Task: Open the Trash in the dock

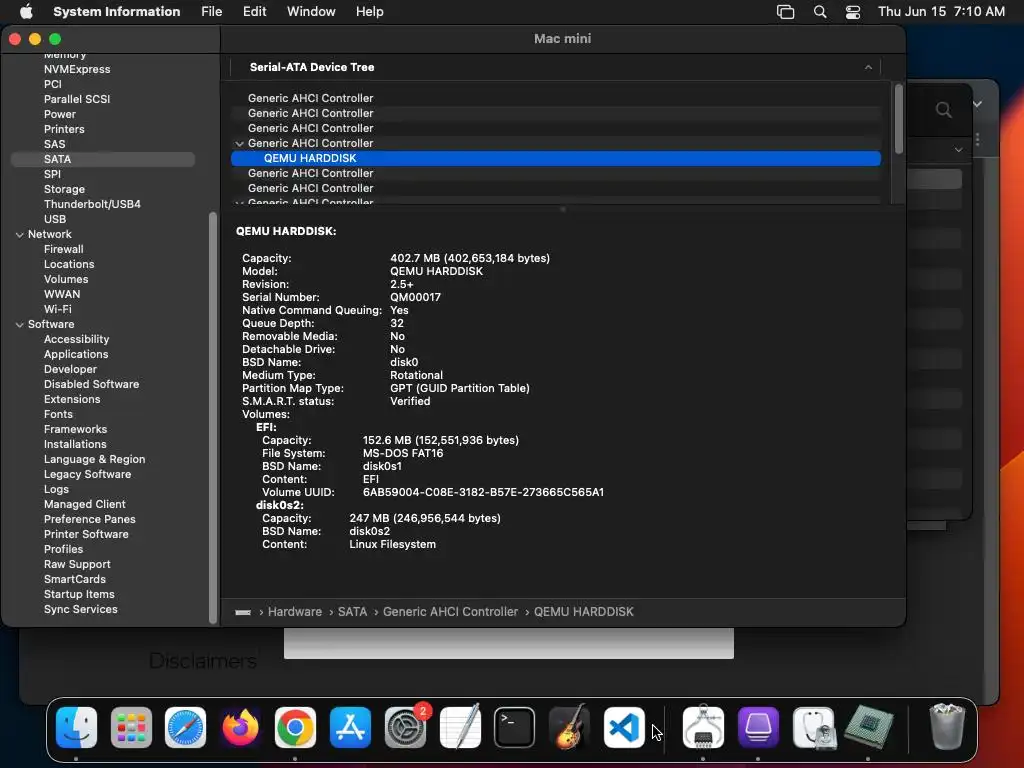Action: (x=947, y=727)
